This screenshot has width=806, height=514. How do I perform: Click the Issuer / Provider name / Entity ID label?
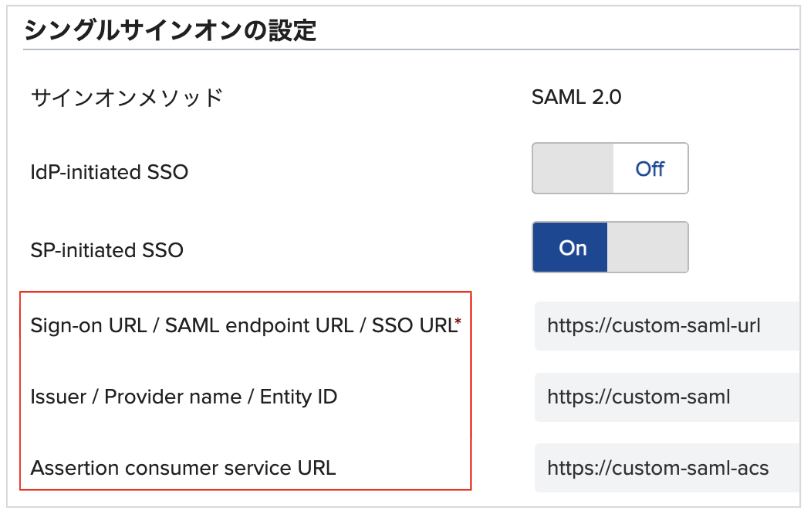pos(184,397)
